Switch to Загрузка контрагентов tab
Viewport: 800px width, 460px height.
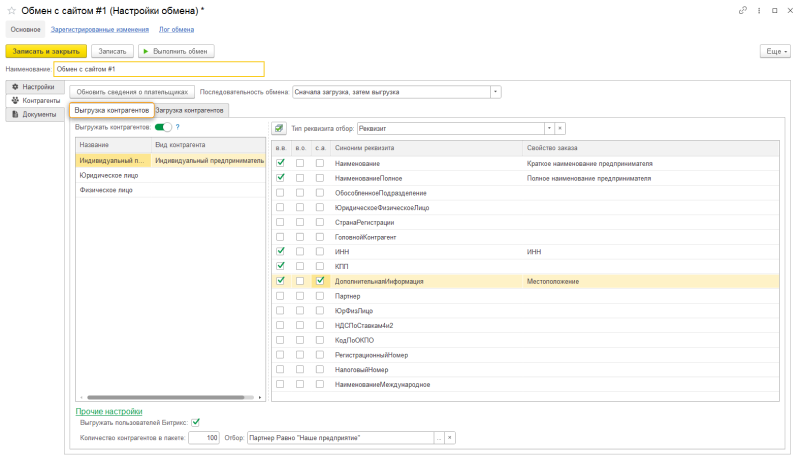(191, 109)
